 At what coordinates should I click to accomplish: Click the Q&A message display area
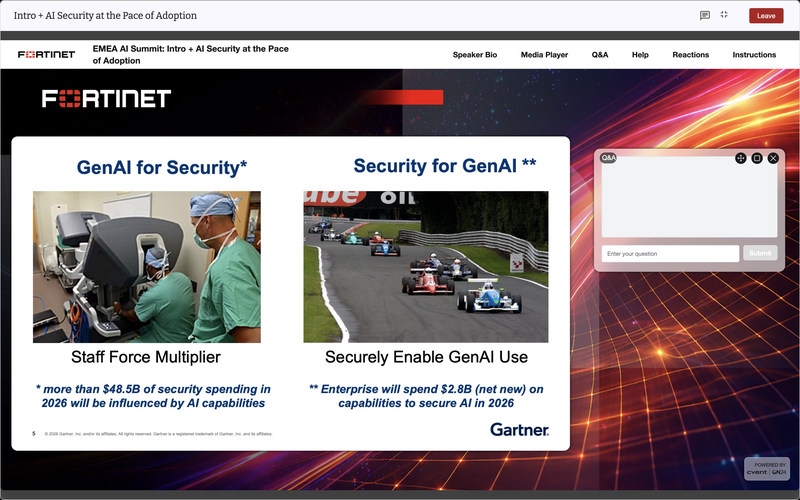(x=689, y=196)
